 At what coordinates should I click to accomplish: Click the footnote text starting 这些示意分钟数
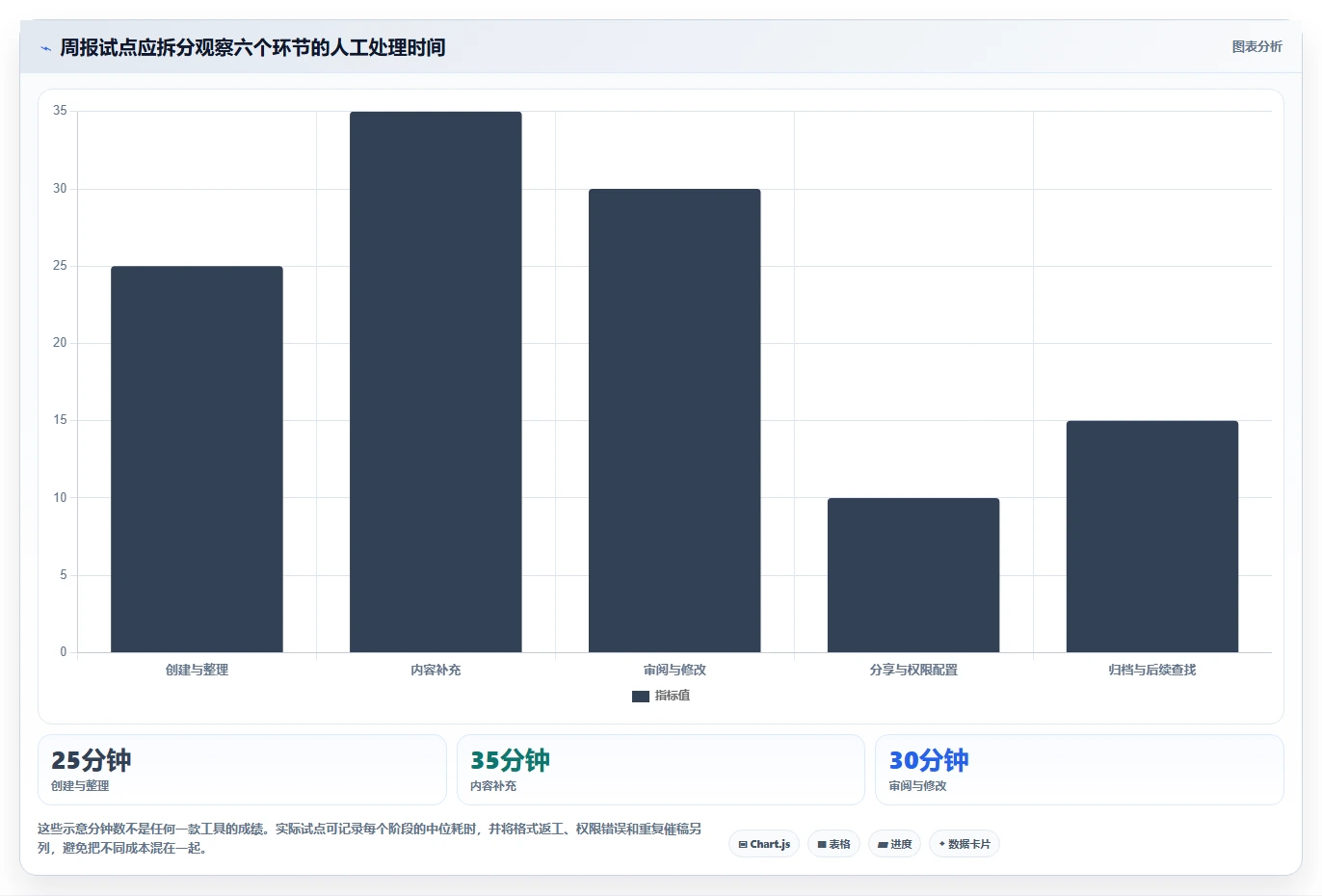(370, 838)
